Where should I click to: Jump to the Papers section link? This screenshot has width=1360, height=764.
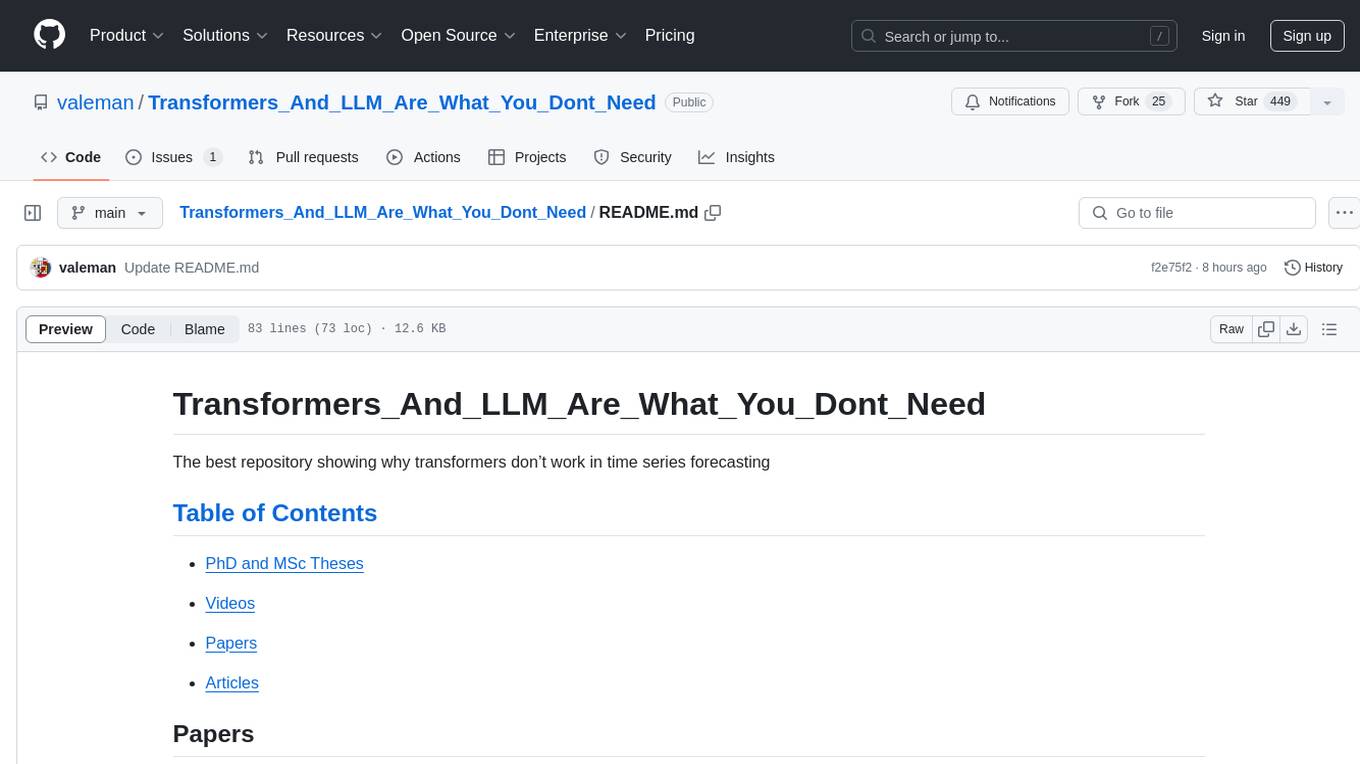(x=231, y=643)
